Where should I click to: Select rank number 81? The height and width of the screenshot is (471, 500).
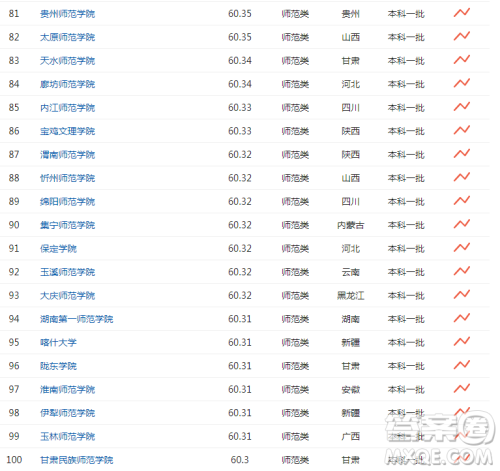click(x=14, y=14)
